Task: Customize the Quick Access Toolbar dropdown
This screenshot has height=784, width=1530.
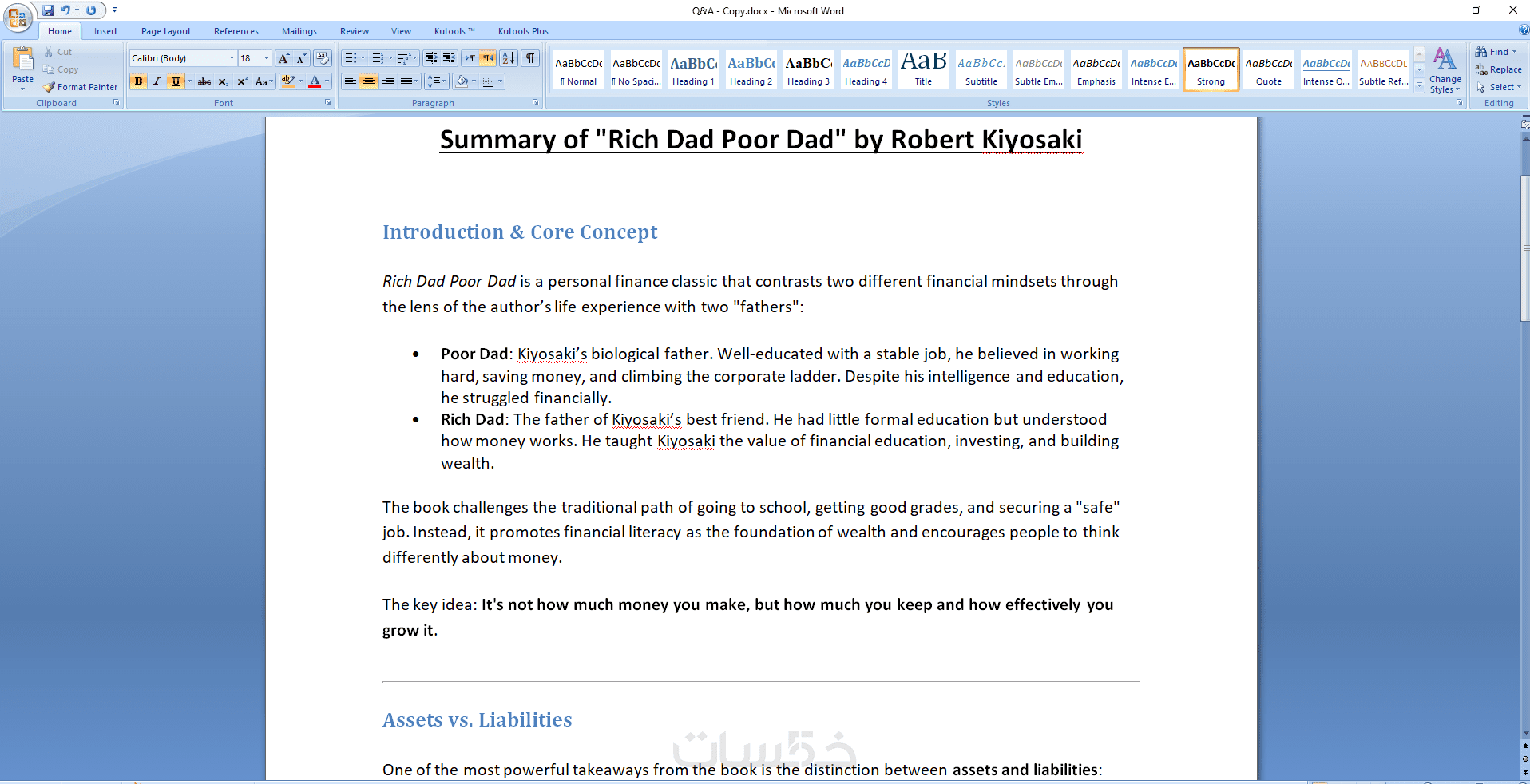Action: 114,10
